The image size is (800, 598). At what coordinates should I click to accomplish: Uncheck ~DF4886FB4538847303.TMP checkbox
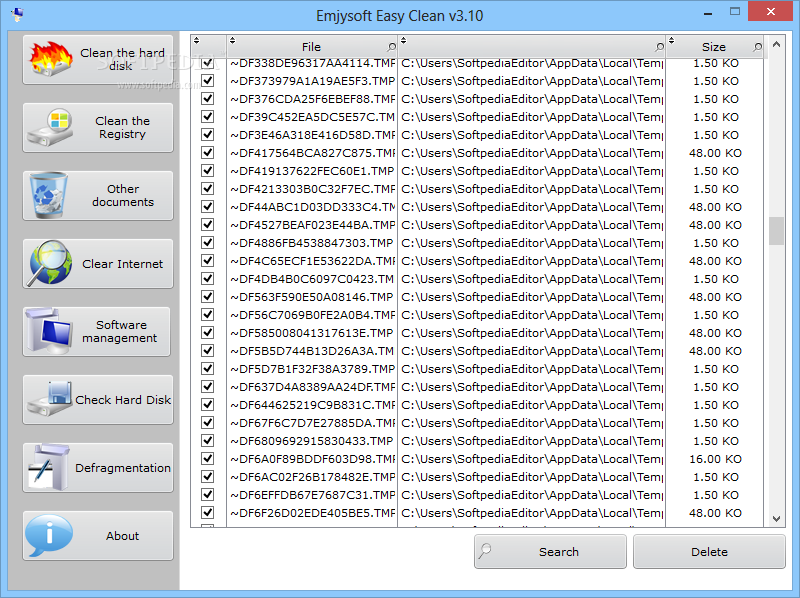point(208,242)
